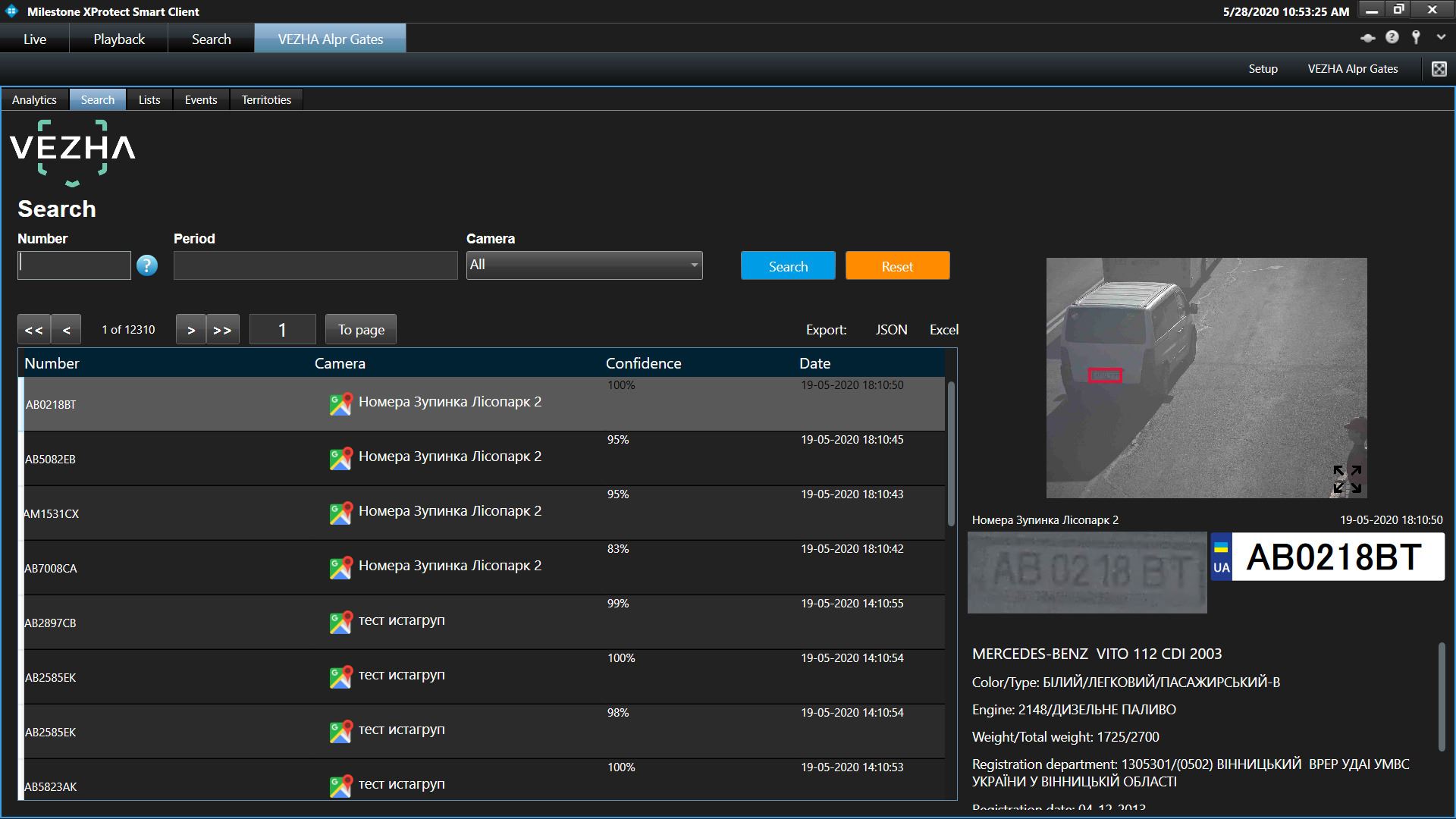This screenshot has height=819, width=1456.
Task: Click the vehicle camera snapshot image
Action: coord(1207,378)
